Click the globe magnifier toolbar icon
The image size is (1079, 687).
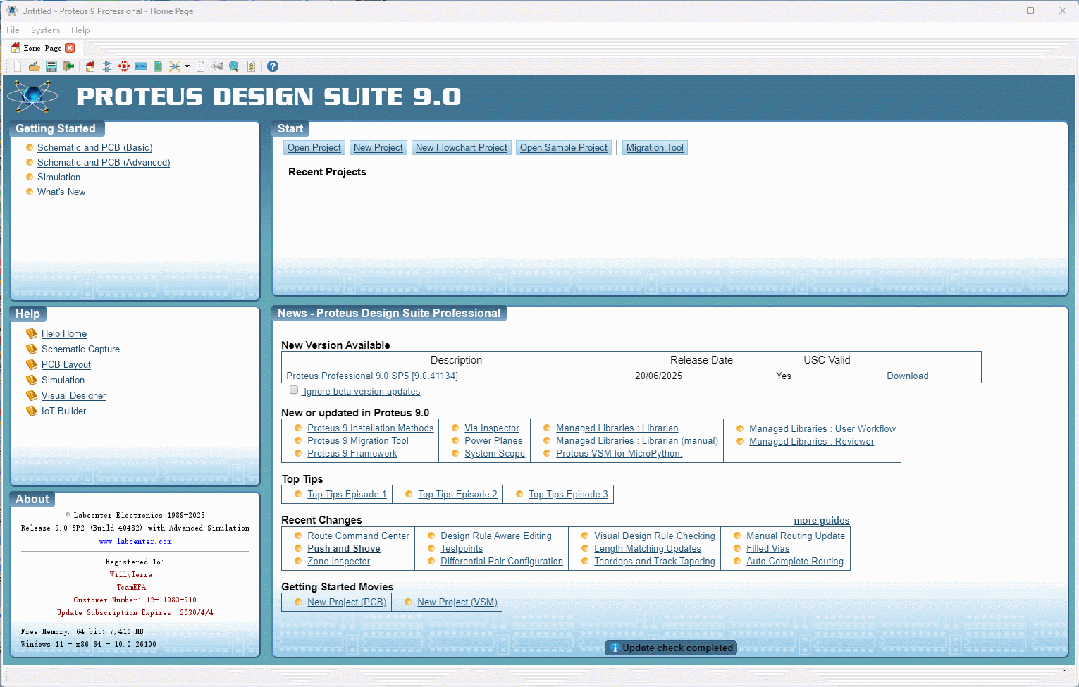coord(234,67)
